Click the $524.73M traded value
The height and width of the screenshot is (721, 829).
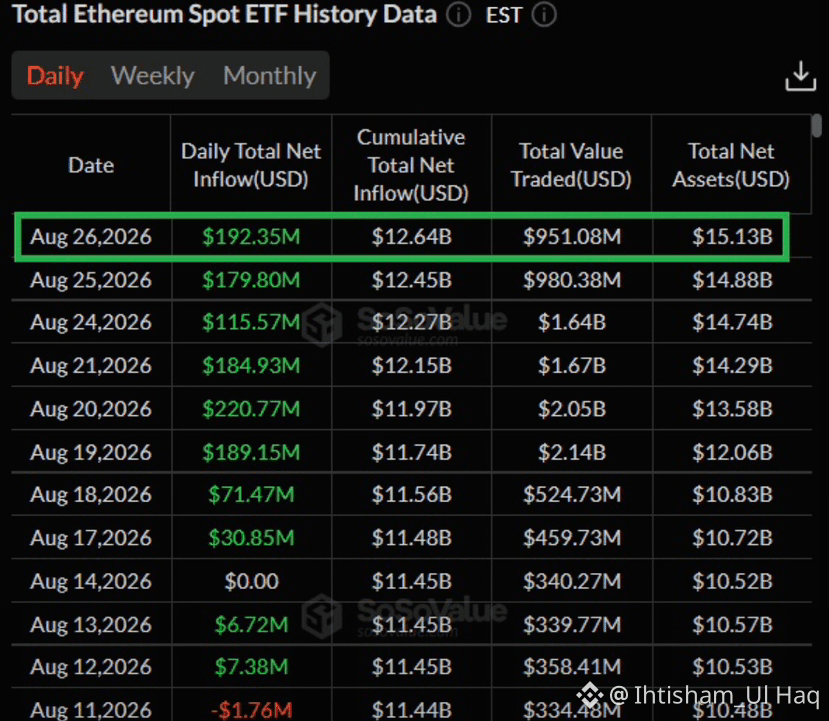[x=572, y=494]
